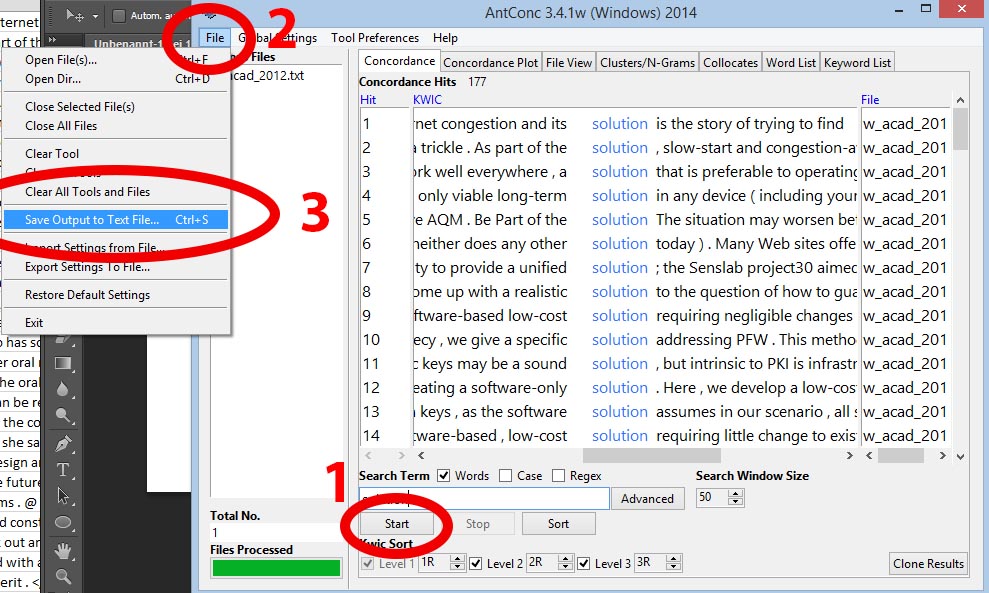Switch to the Word List tab
The width and height of the screenshot is (989, 593).
point(791,62)
